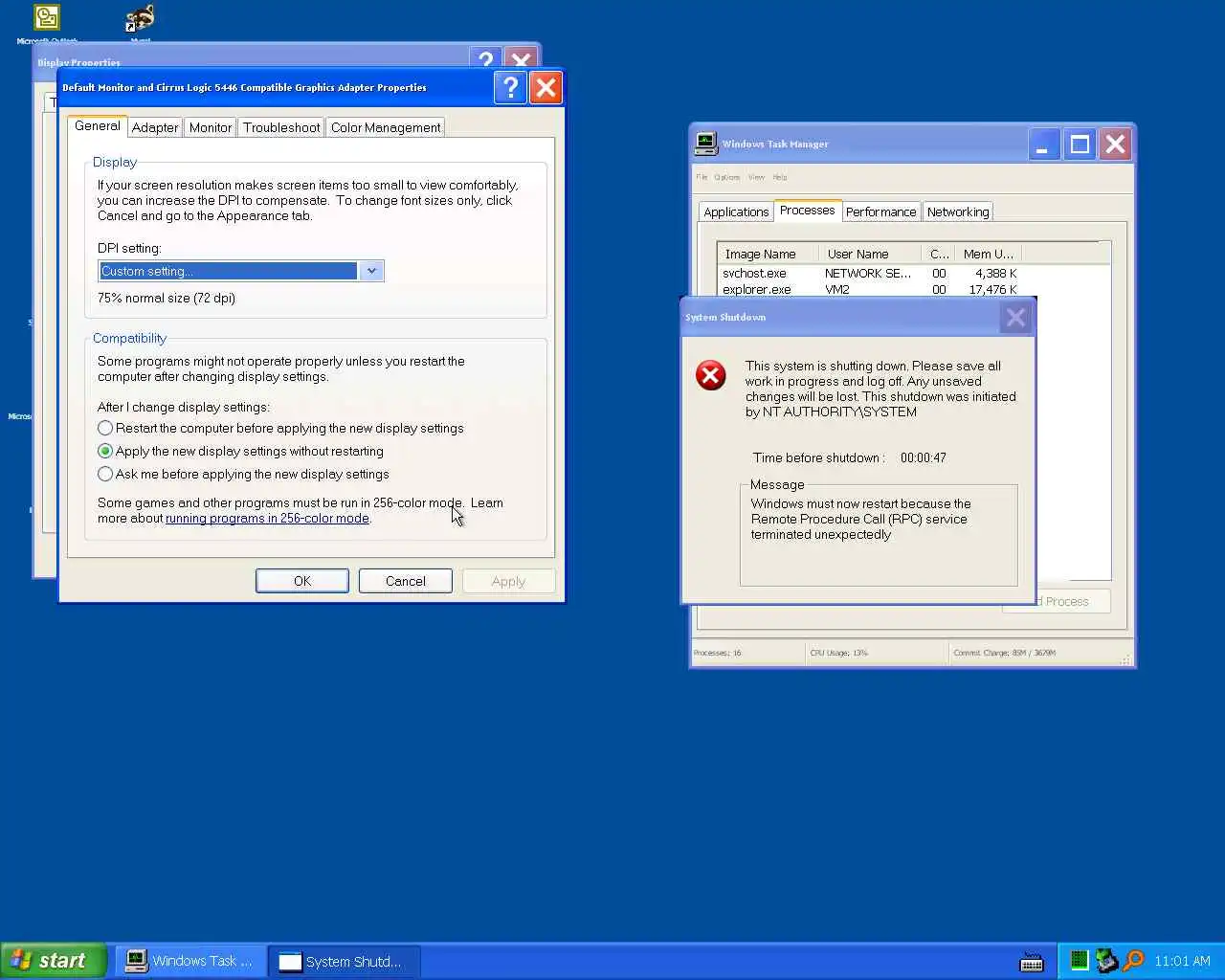
Task: Open the running programs in 256-color mode link
Action: coord(267,518)
